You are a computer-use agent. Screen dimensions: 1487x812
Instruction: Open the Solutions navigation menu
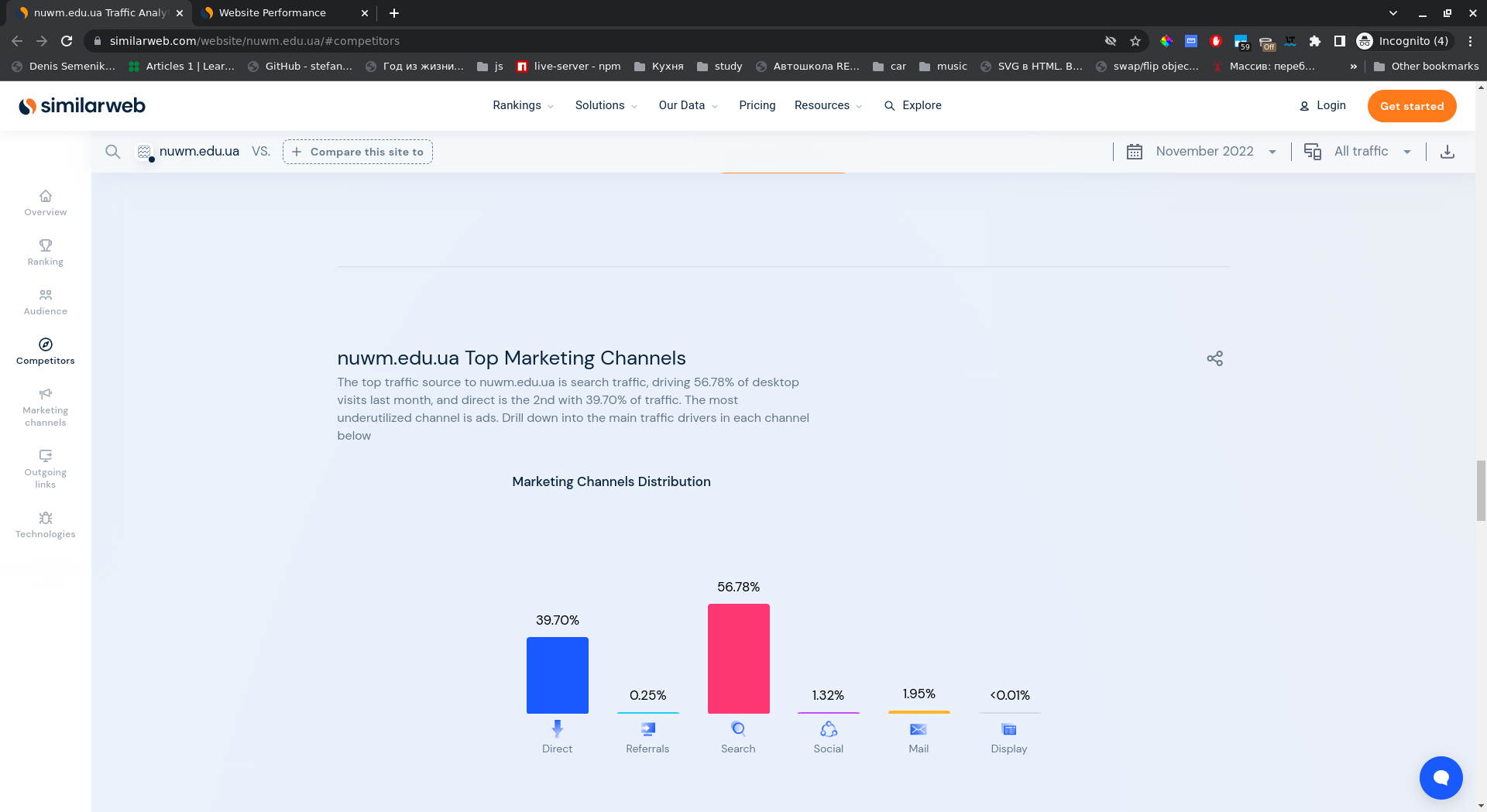pos(606,105)
